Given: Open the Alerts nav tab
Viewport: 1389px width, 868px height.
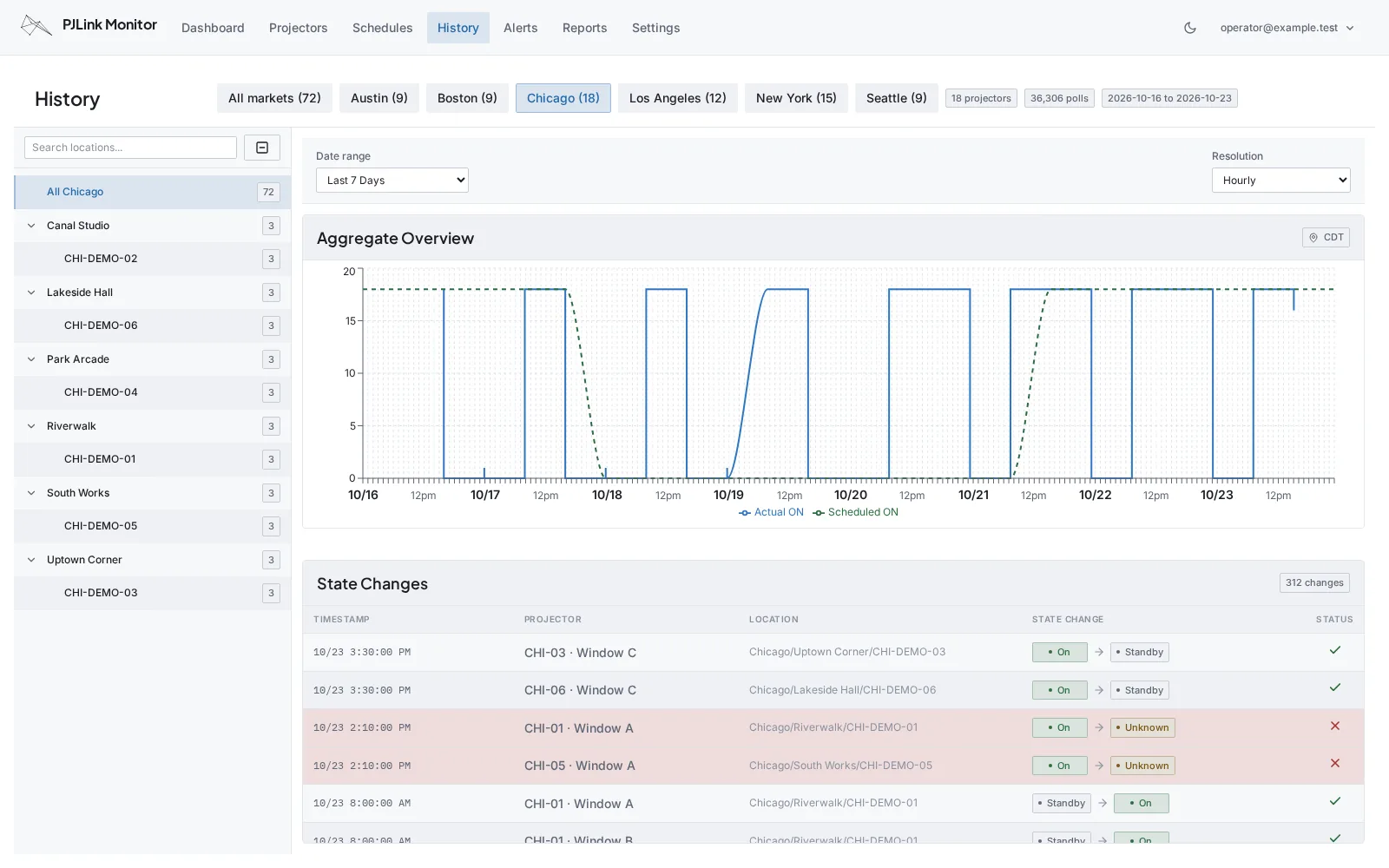Looking at the screenshot, I should click(521, 28).
